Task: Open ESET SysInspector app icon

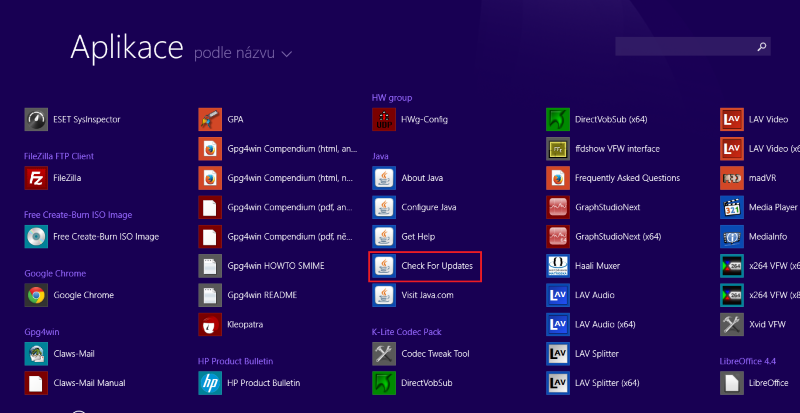Action: pos(36,119)
